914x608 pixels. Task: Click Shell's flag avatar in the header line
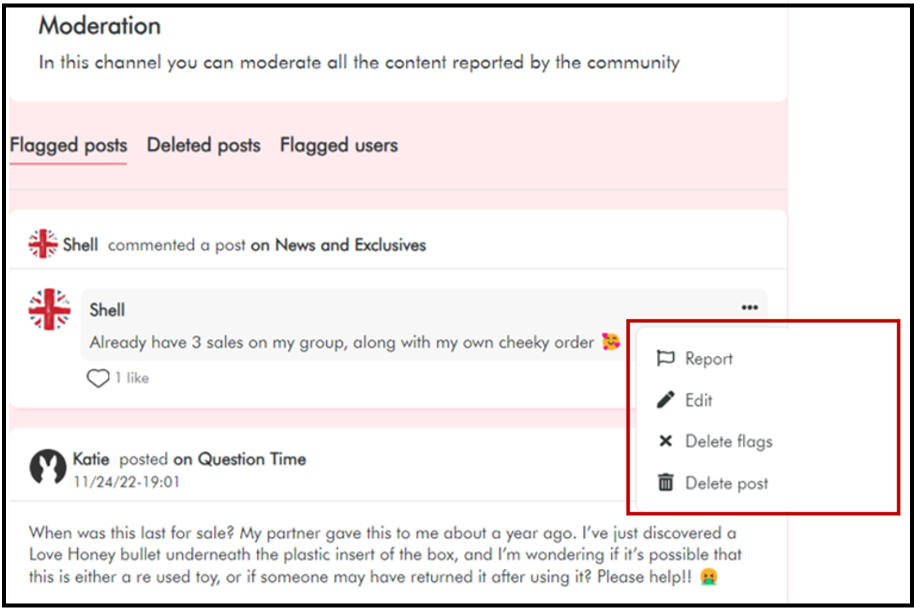point(43,244)
